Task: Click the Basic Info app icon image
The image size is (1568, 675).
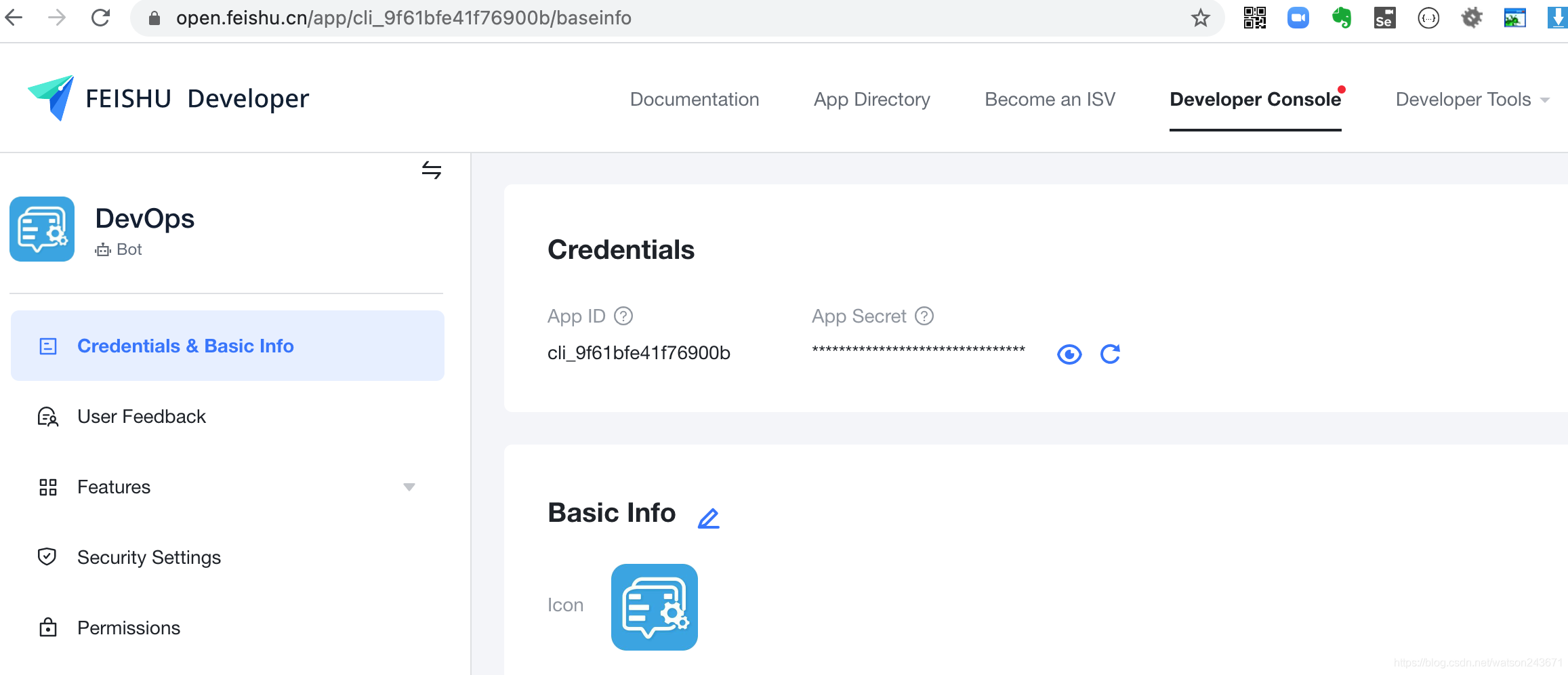Action: (x=655, y=607)
